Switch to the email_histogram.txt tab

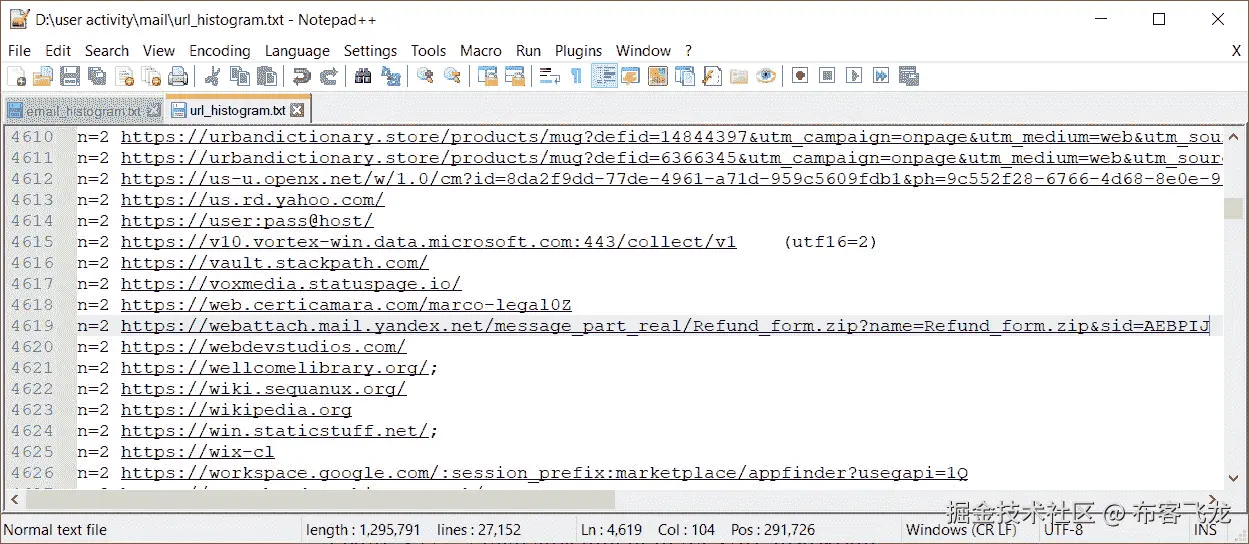[84, 111]
